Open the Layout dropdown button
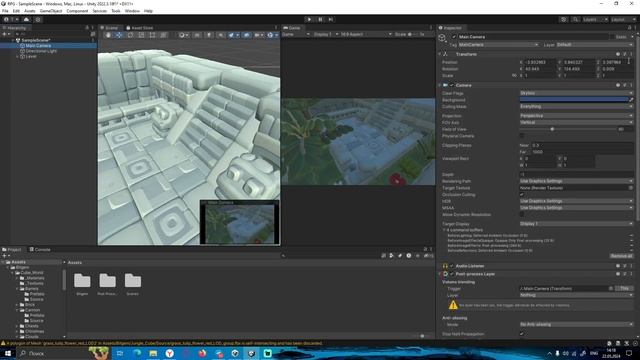Viewport: 640px width, 360px height. coord(623,19)
